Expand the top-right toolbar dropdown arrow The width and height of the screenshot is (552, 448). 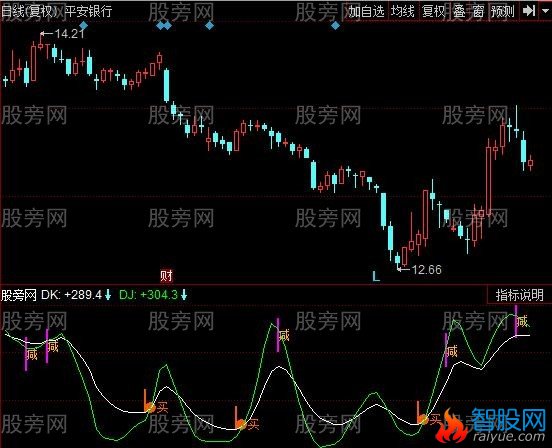(546, 11)
